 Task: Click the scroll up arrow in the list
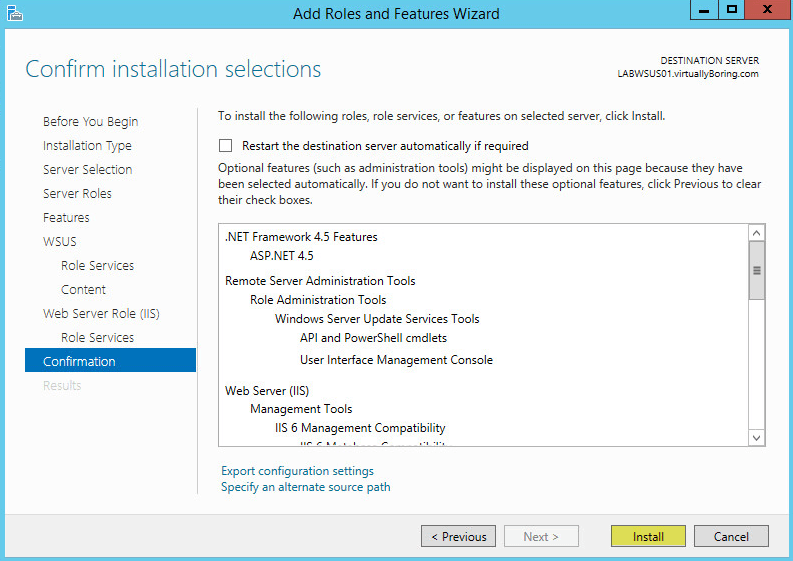pos(757,233)
